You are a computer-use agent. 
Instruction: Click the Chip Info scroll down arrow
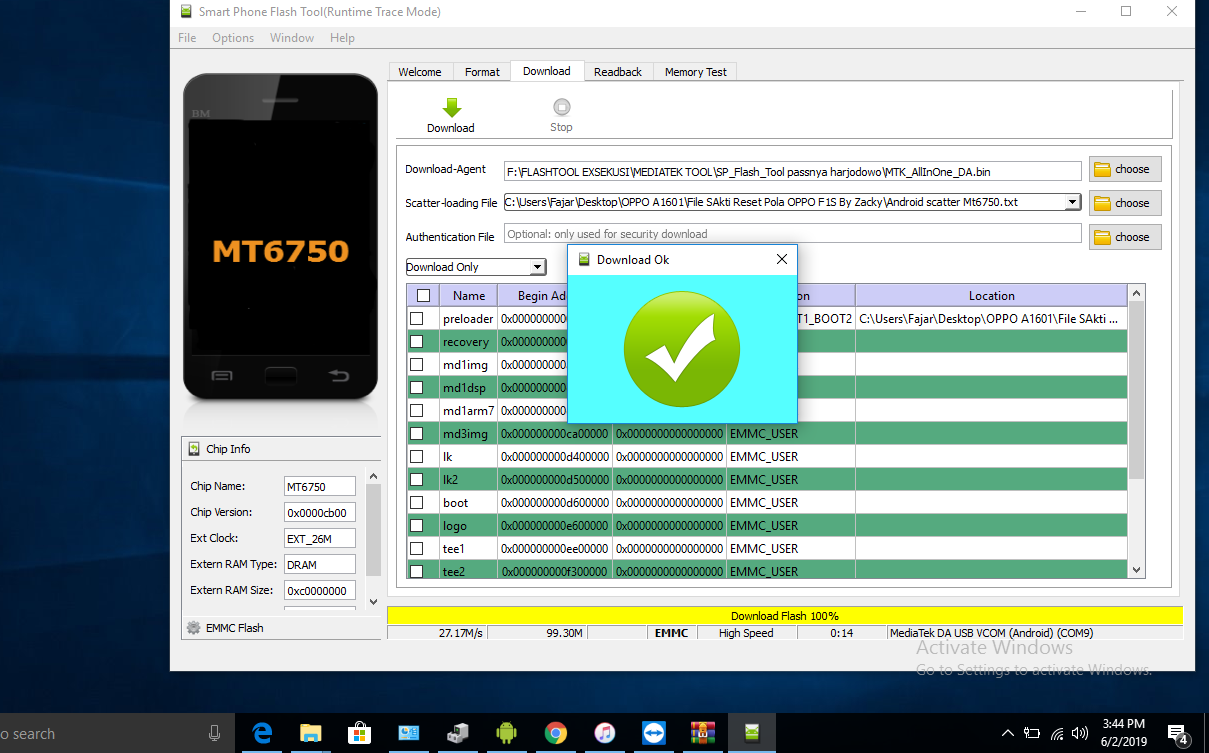coord(374,602)
